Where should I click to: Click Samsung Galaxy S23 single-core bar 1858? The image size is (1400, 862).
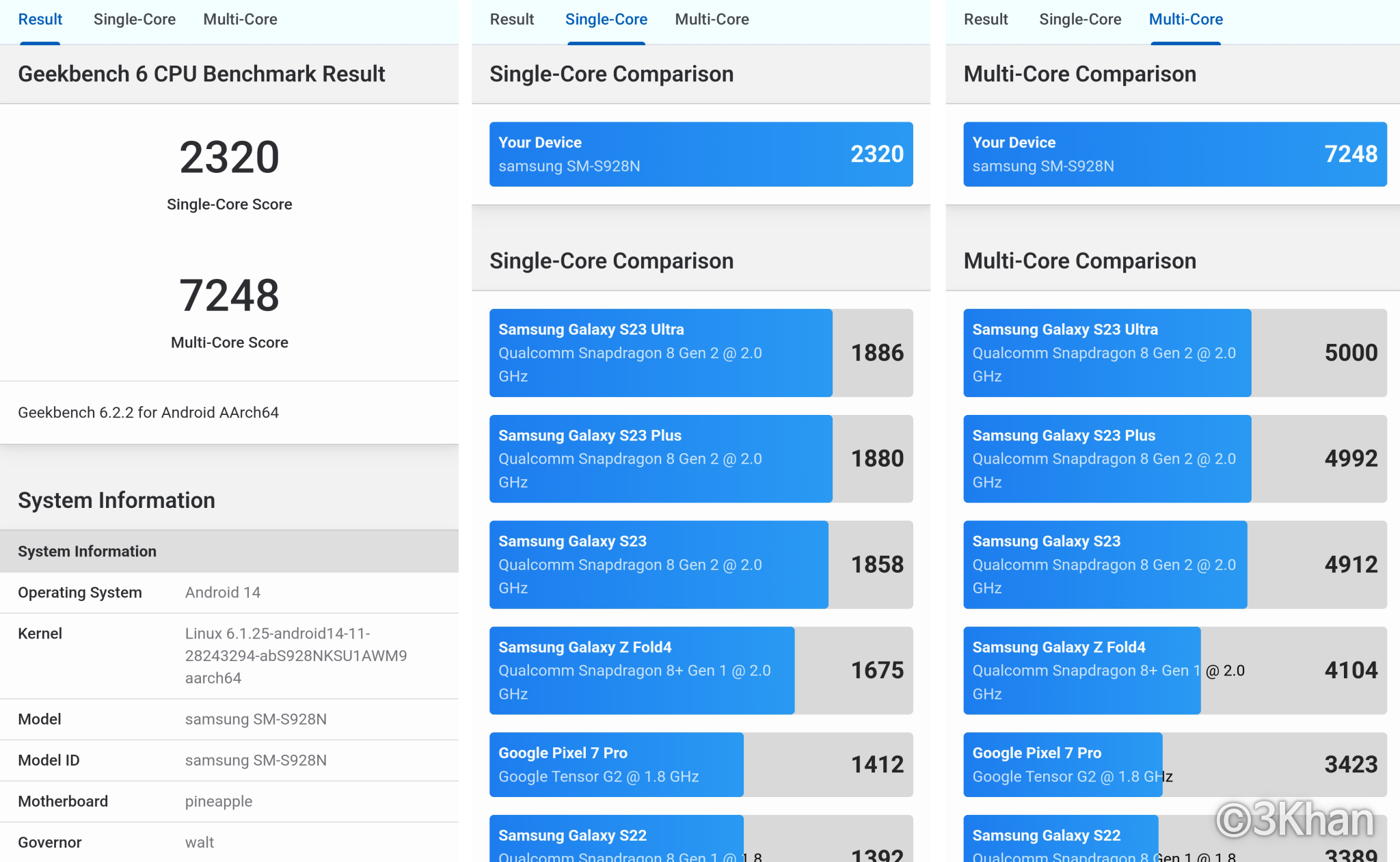701,565
